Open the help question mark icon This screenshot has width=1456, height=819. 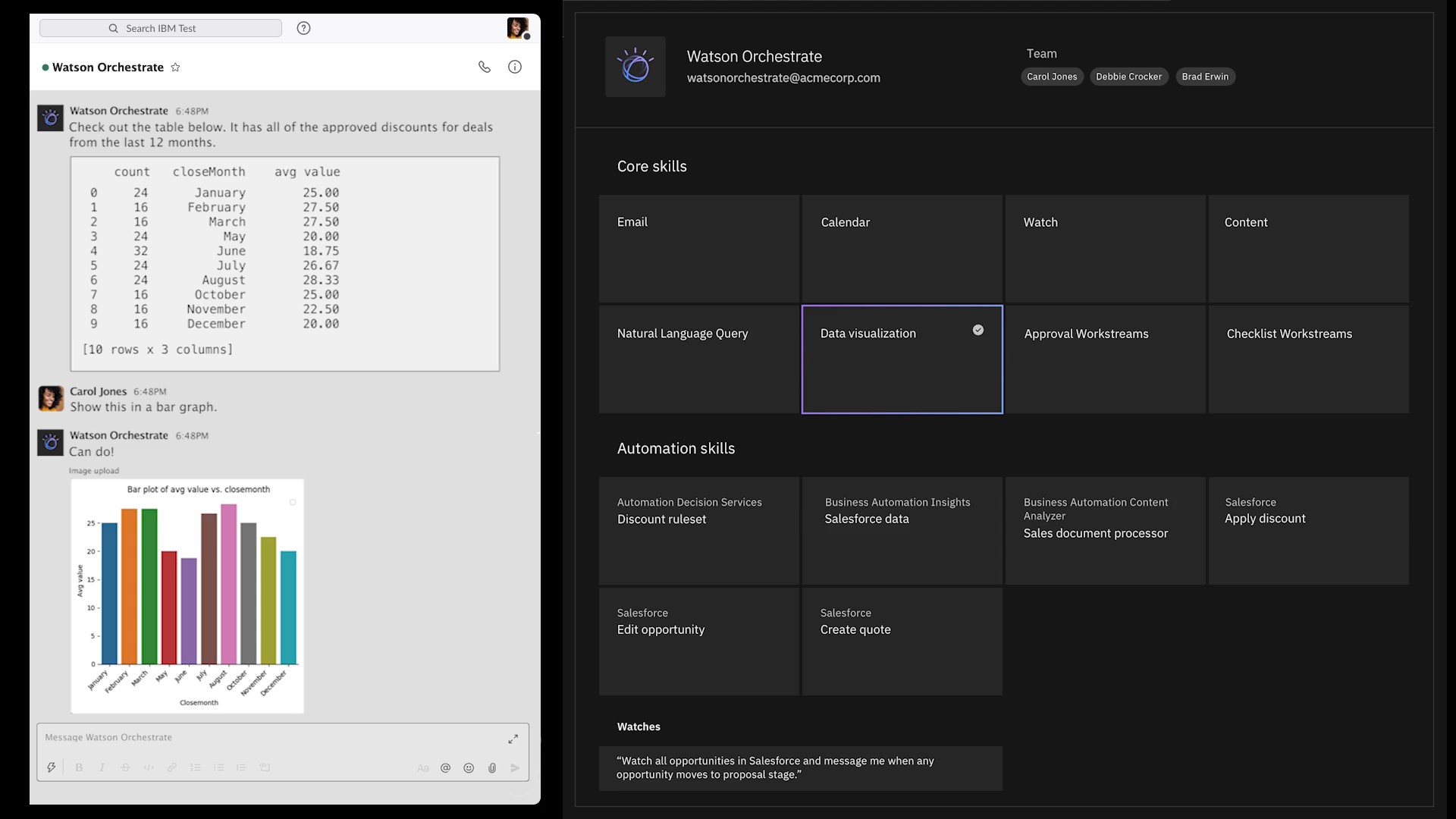[303, 28]
